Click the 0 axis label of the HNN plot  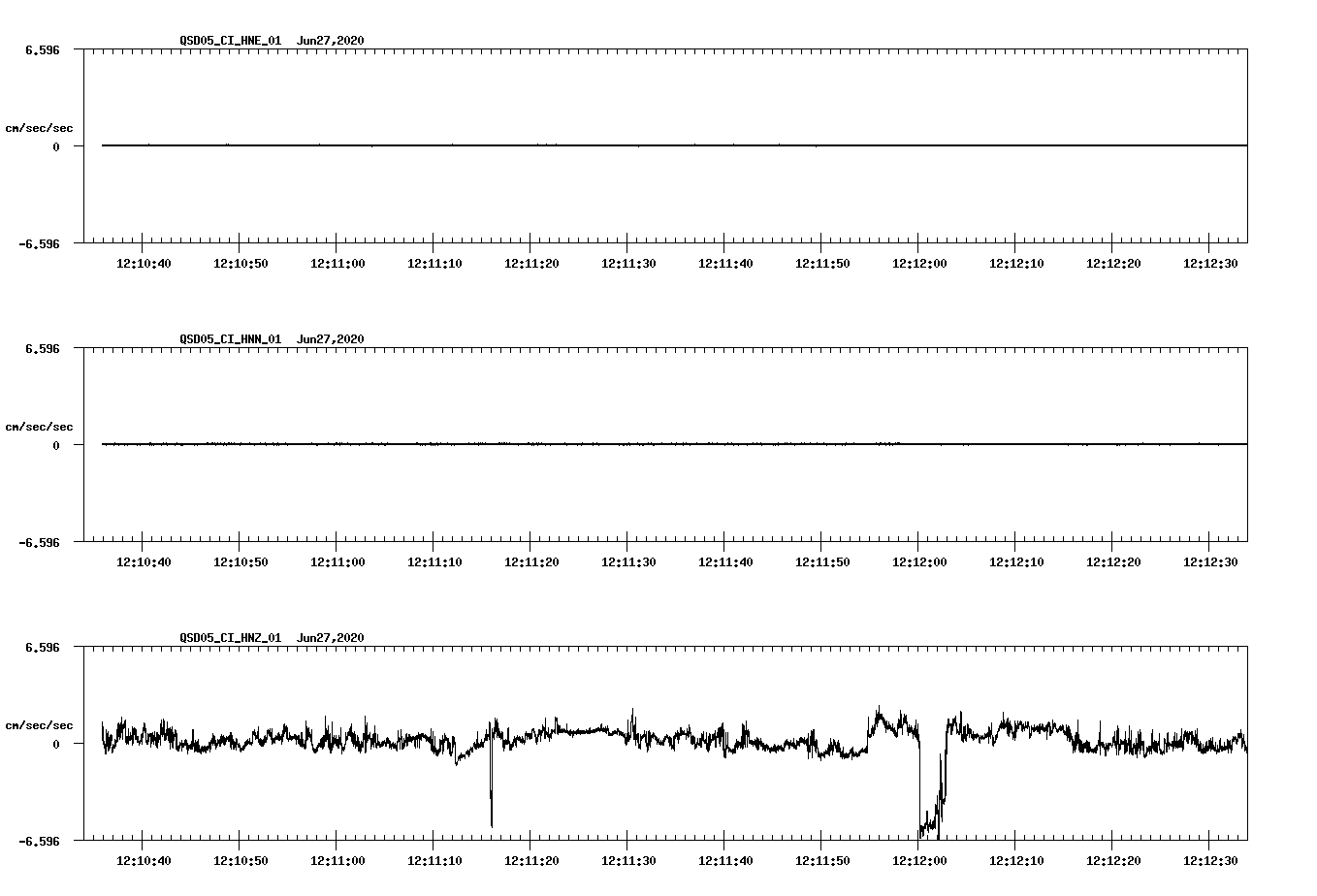[x=56, y=445]
